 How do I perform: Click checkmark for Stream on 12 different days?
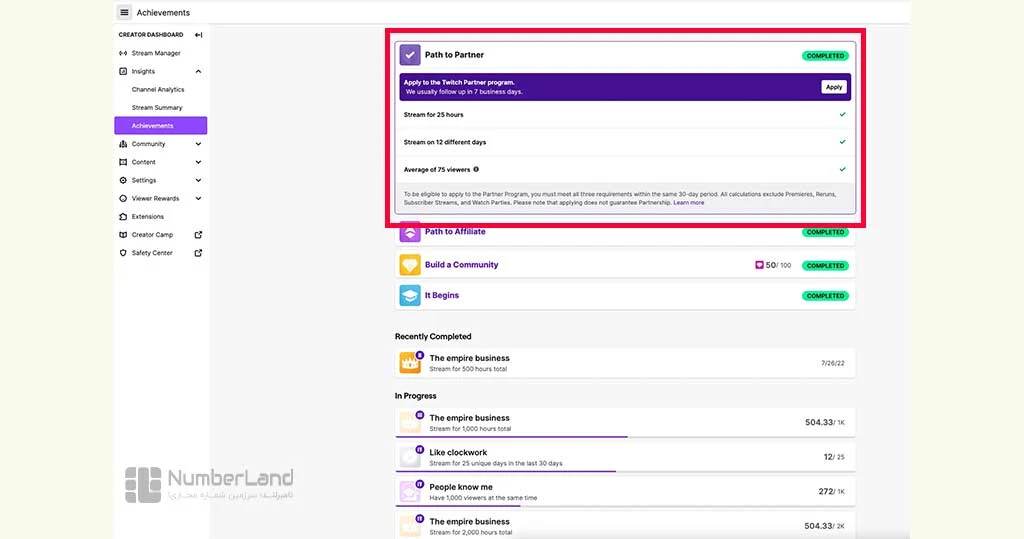pyautogui.click(x=842, y=142)
